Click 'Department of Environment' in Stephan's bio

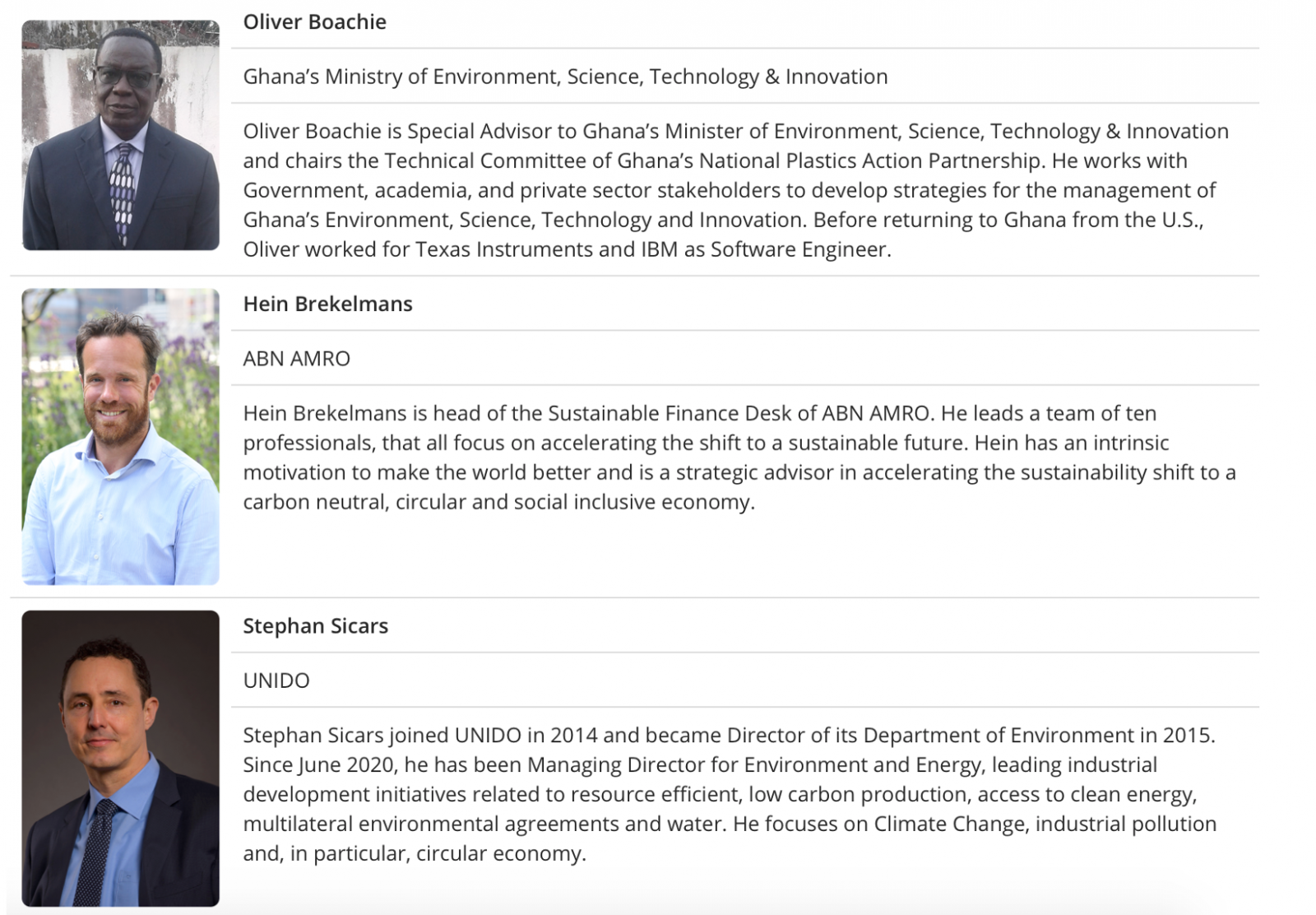(x=998, y=735)
